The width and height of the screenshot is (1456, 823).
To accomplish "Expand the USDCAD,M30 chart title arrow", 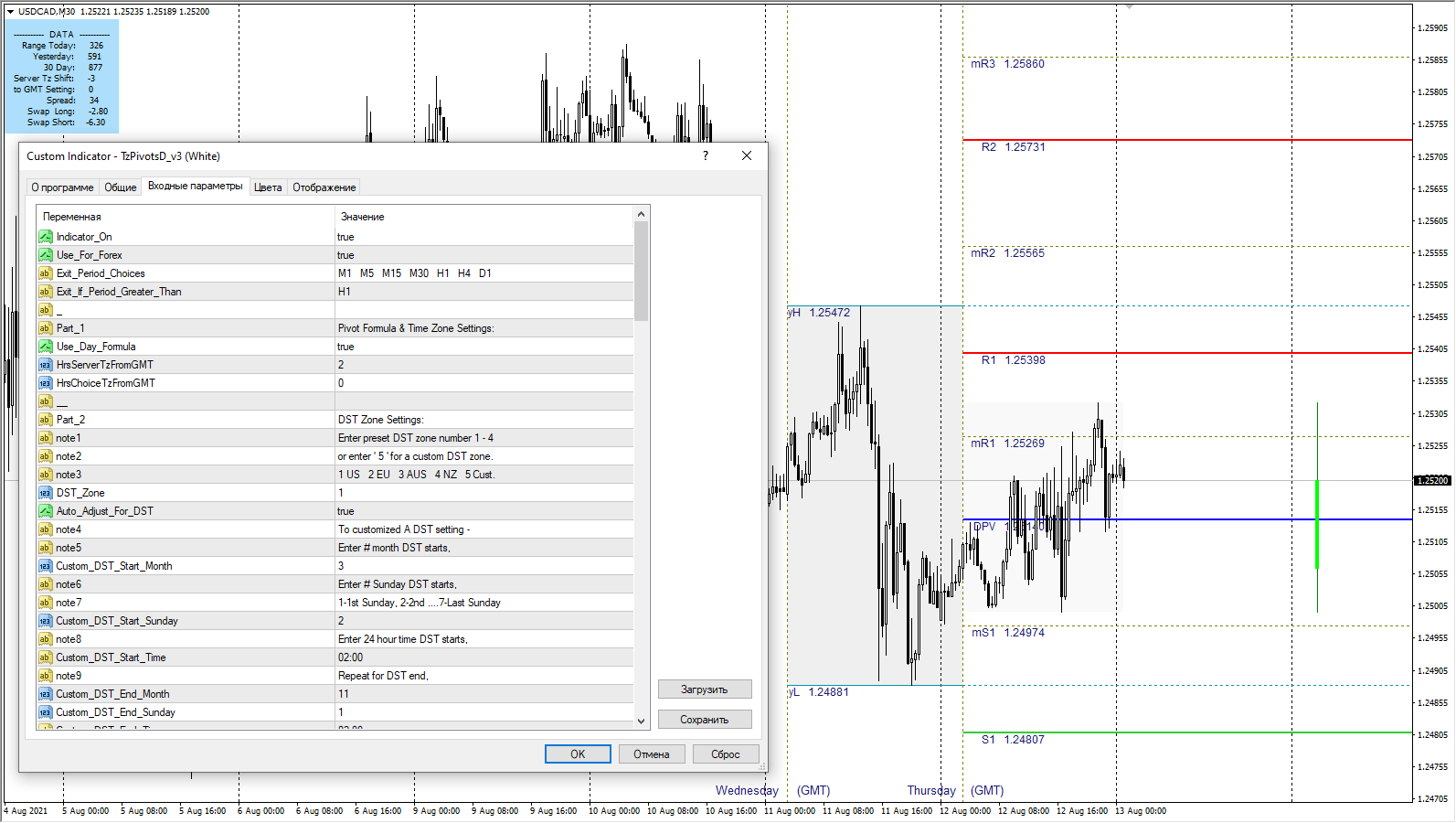I will tap(10, 12).
